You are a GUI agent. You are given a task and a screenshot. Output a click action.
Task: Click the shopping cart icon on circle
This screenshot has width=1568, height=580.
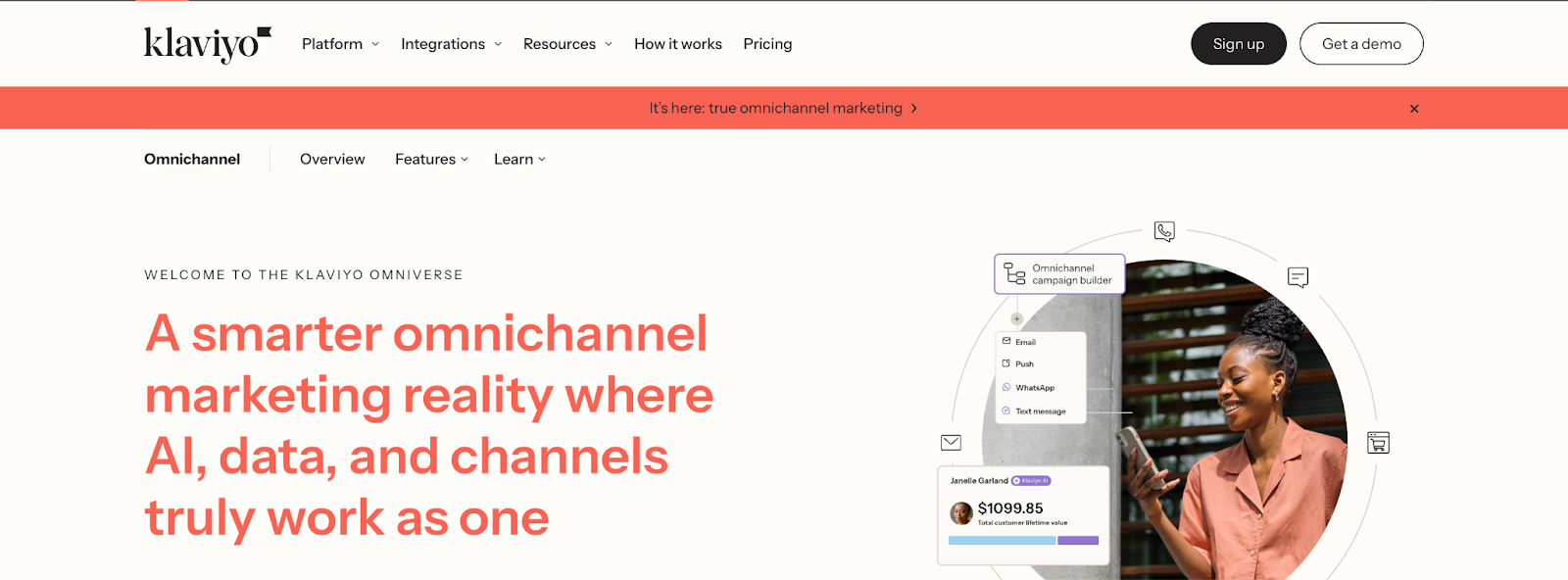pyautogui.click(x=1378, y=443)
